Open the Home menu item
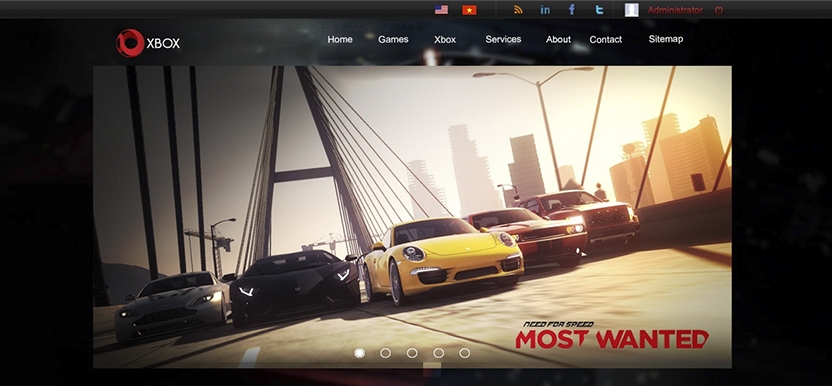Screen dimensions: 832x386 coord(340,39)
